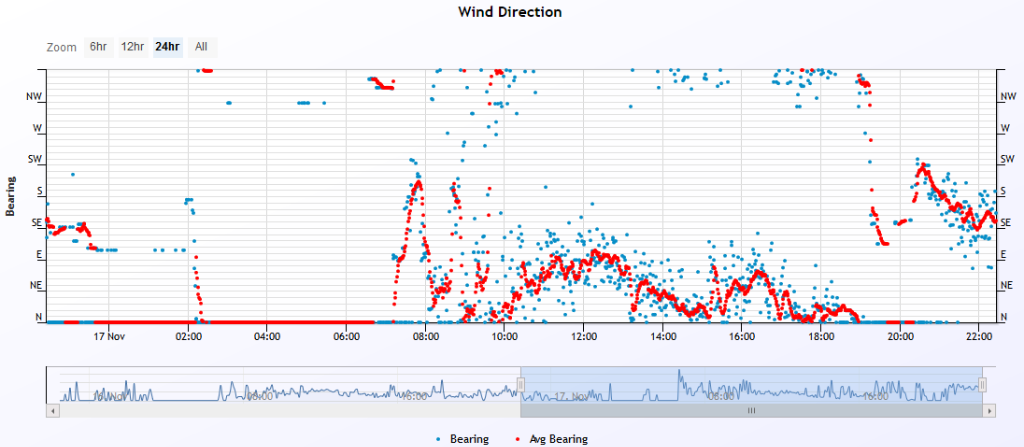Select the All zoom button
Viewport: 1024px width, 447px height.
202,47
